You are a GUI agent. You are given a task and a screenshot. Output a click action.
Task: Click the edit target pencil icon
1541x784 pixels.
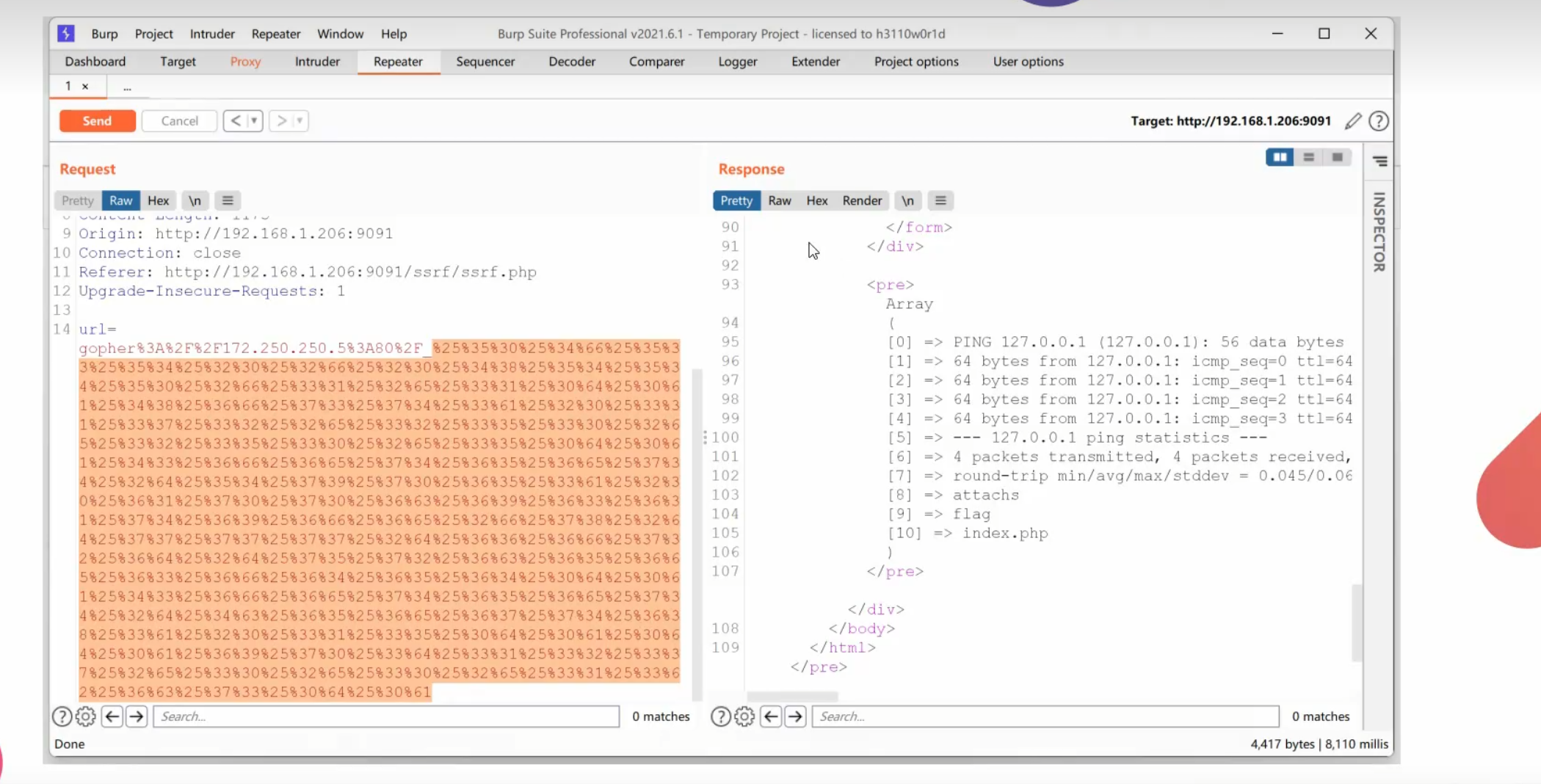(1353, 121)
